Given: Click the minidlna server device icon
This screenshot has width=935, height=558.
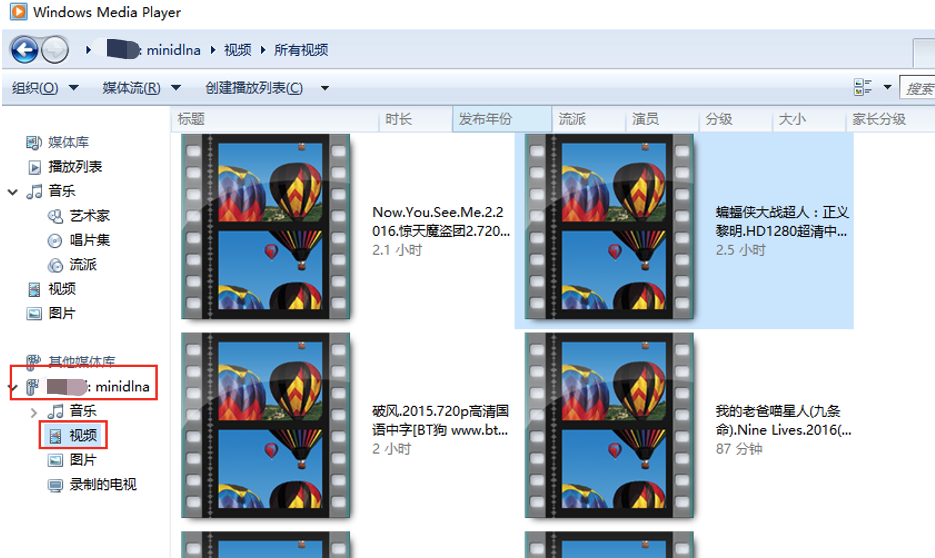Looking at the screenshot, I should coord(33,387).
